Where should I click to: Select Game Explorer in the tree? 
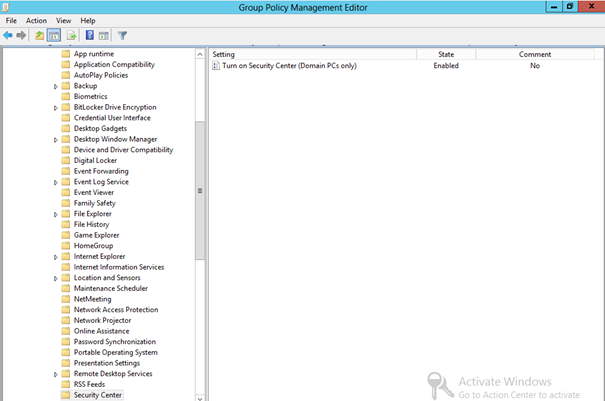click(96, 235)
